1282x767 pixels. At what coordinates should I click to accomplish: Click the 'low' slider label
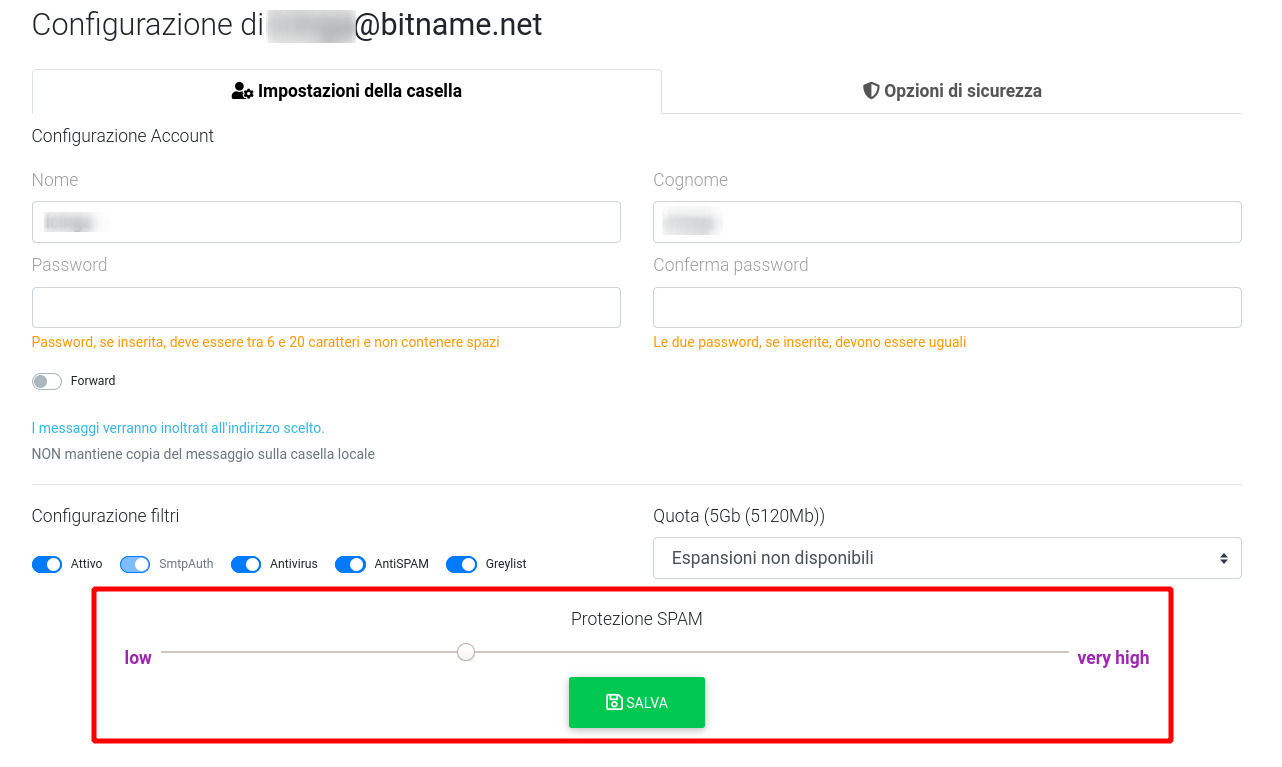[x=138, y=657]
